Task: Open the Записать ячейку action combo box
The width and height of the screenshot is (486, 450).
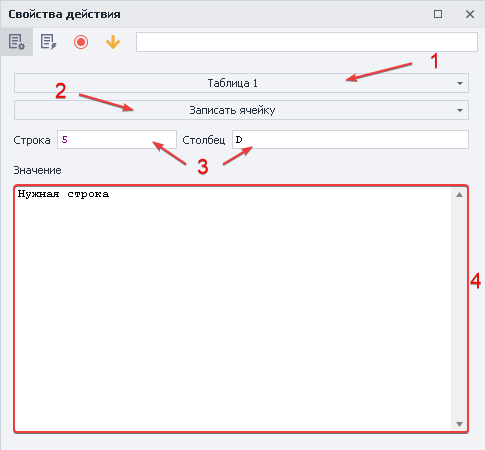Action: pyautogui.click(x=241, y=110)
